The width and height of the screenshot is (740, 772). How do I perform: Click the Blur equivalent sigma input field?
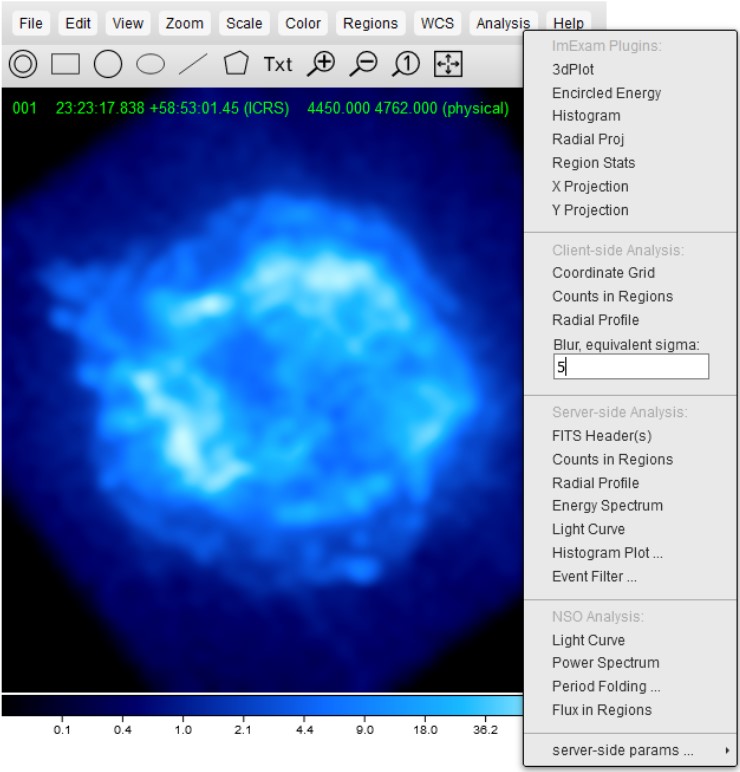pos(631,367)
